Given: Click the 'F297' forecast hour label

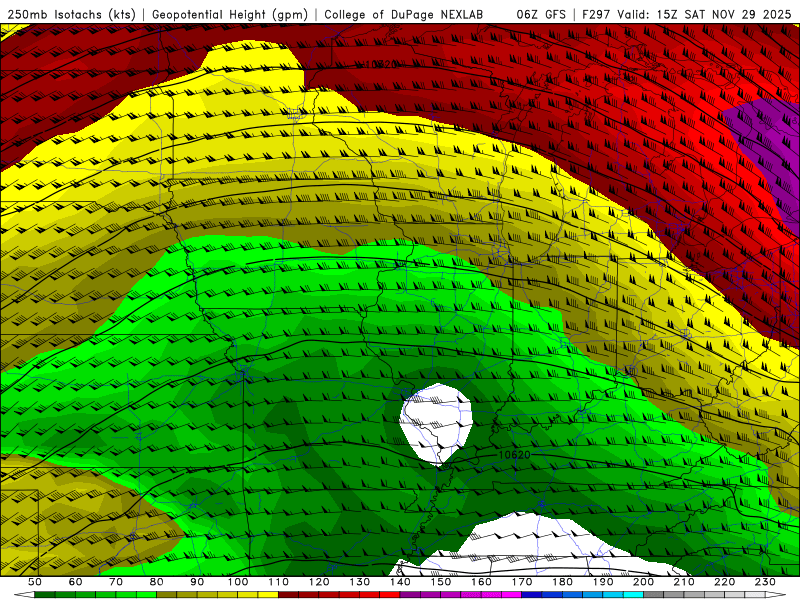Looking at the screenshot, I should pos(596,15).
